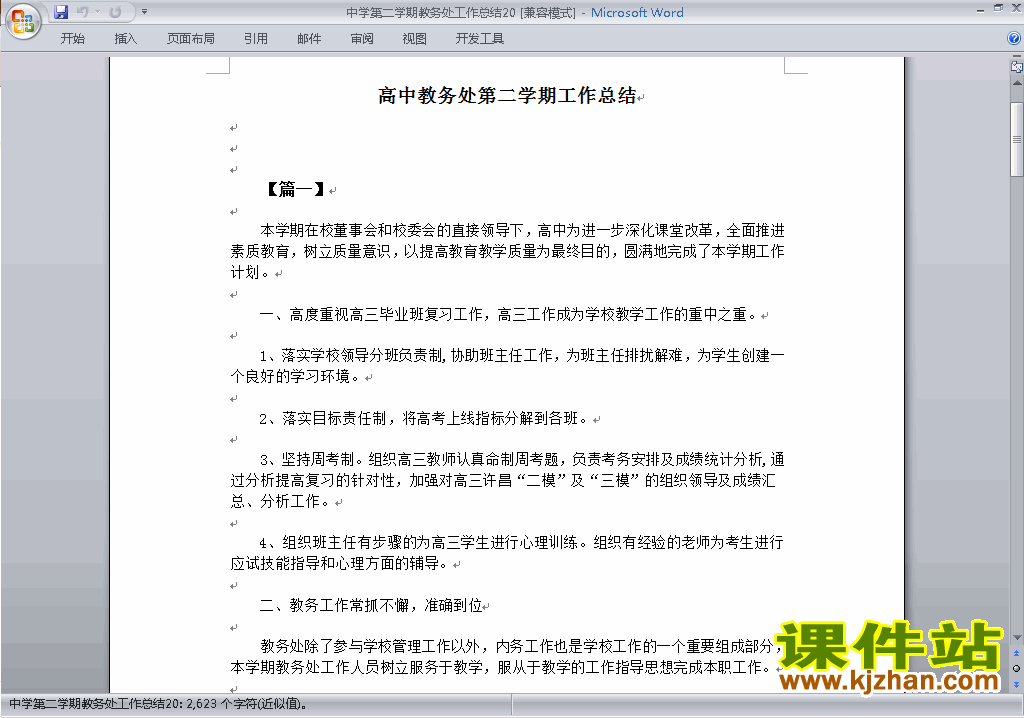This screenshot has width=1024, height=718.
Task: Open the round Office button menu
Action: [24, 22]
